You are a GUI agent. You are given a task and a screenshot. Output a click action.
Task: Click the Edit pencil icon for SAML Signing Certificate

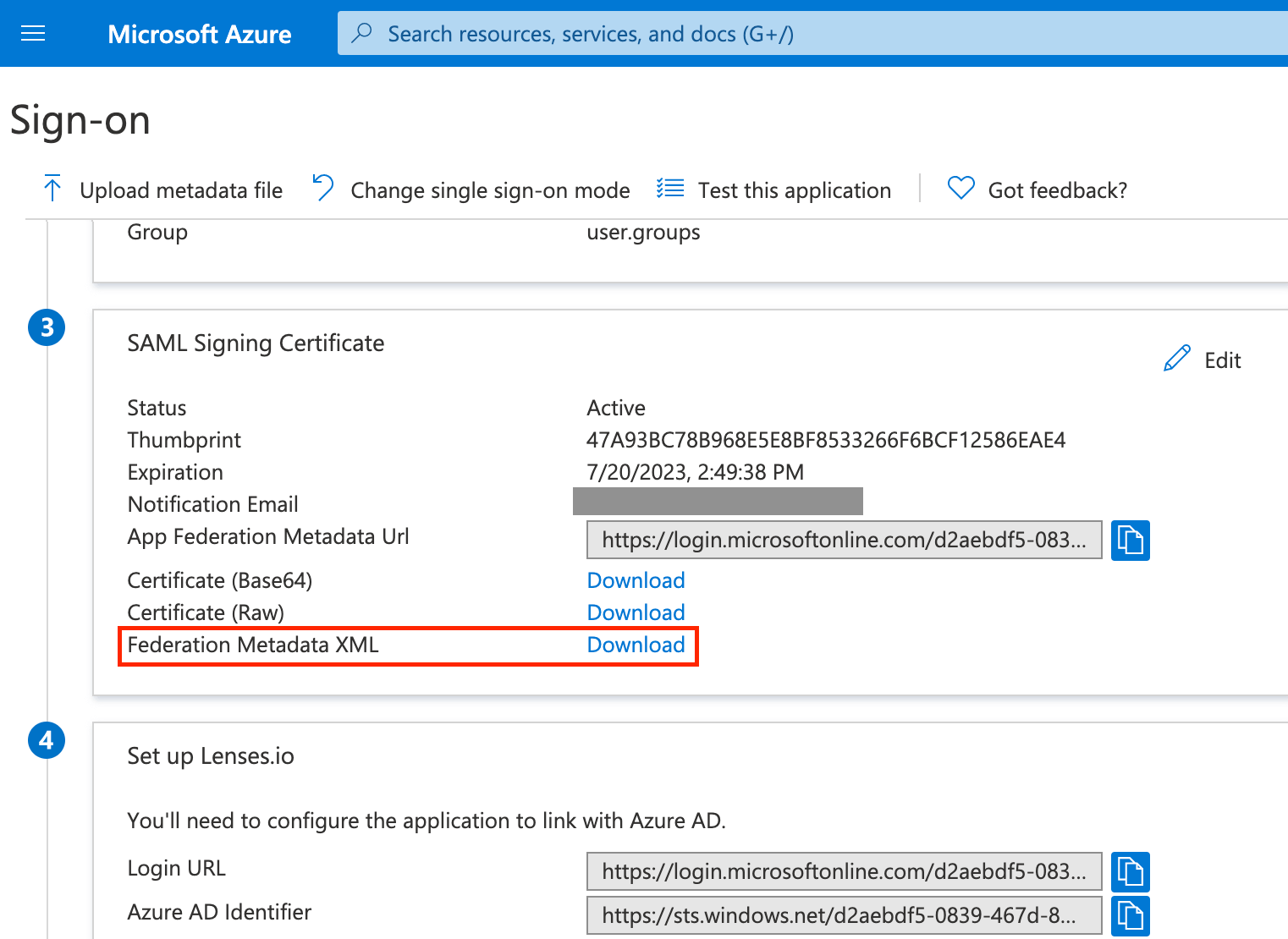pyautogui.click(x=1177, y=359)
